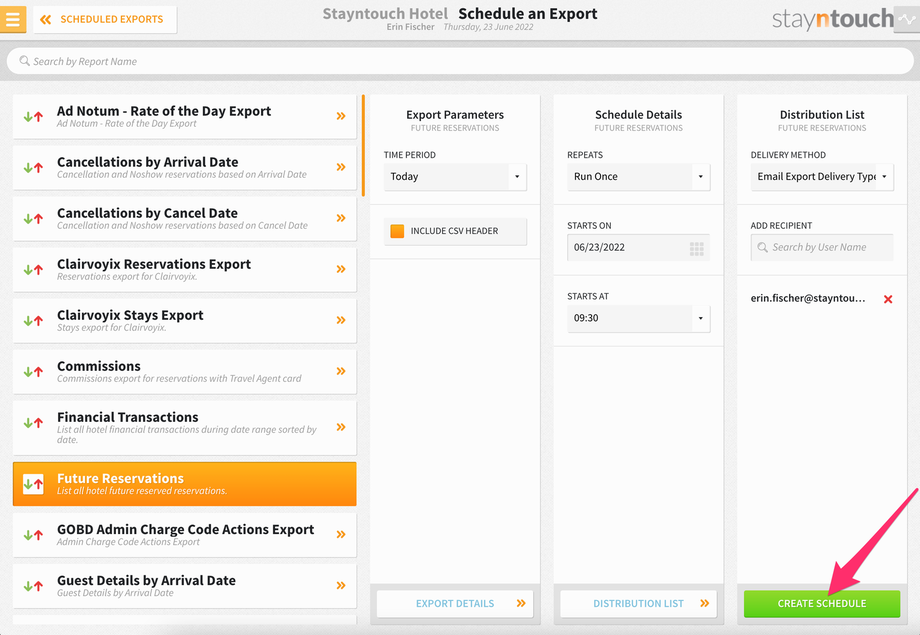Expand Cancellations by Cancel Date chevron
Viewport: 920px width, 635px height.
point(341,218)
